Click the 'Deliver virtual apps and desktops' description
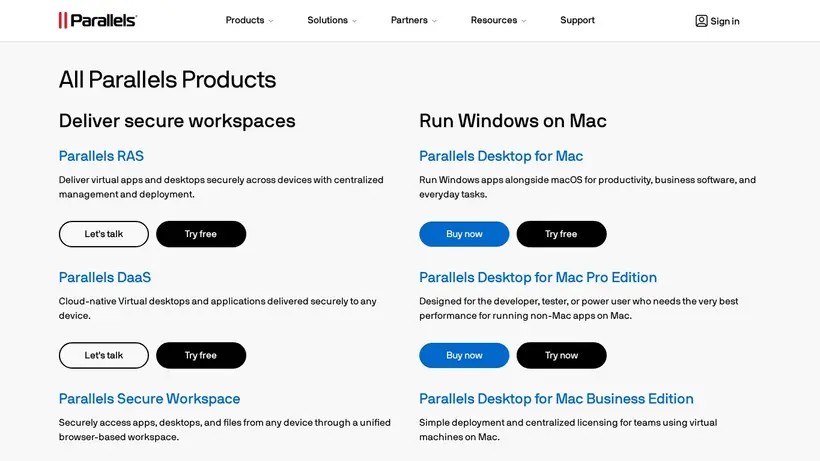Screen dimensions: 820x461 tap(221, 187)
